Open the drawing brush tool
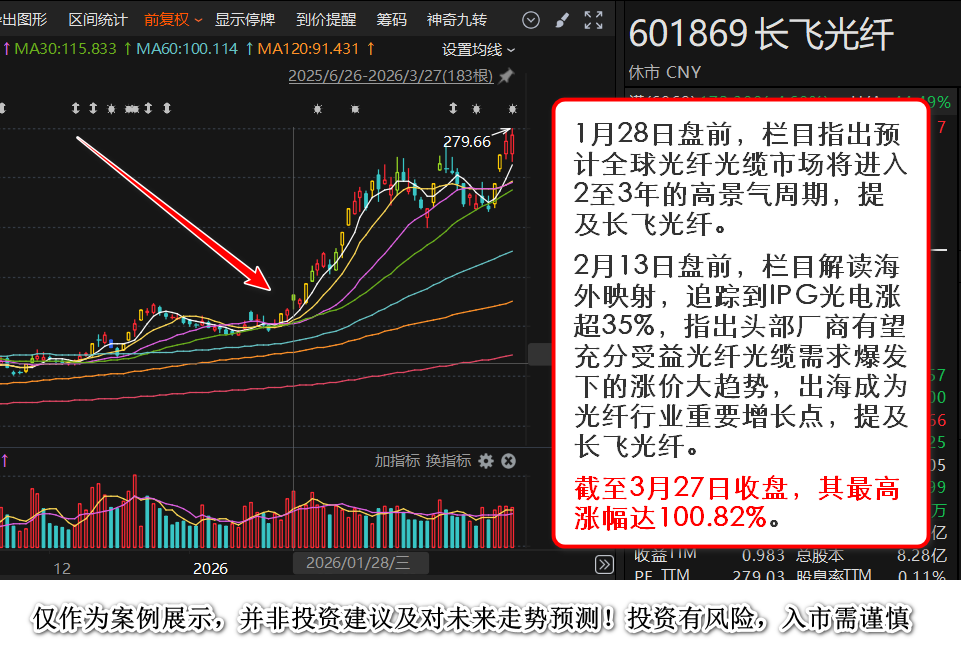 [x=562, y=20]
